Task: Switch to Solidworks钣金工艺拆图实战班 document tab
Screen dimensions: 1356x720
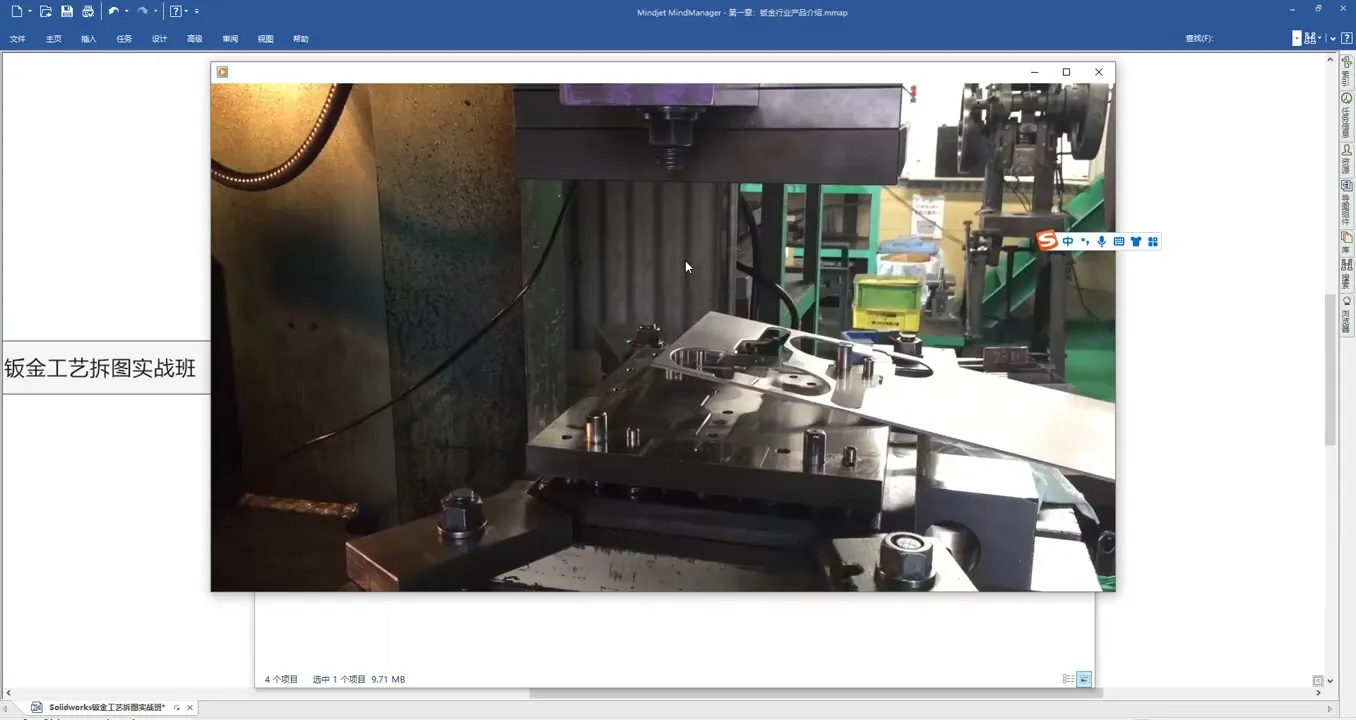Action: coord(106,707)
